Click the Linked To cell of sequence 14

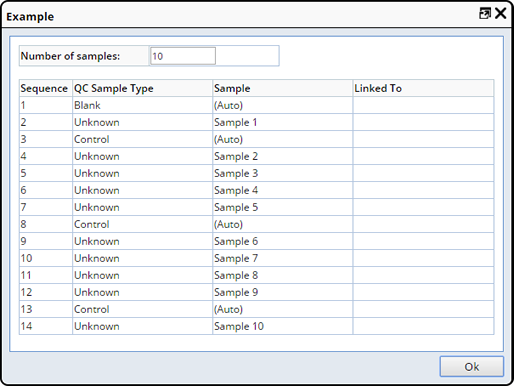point(423,326)
